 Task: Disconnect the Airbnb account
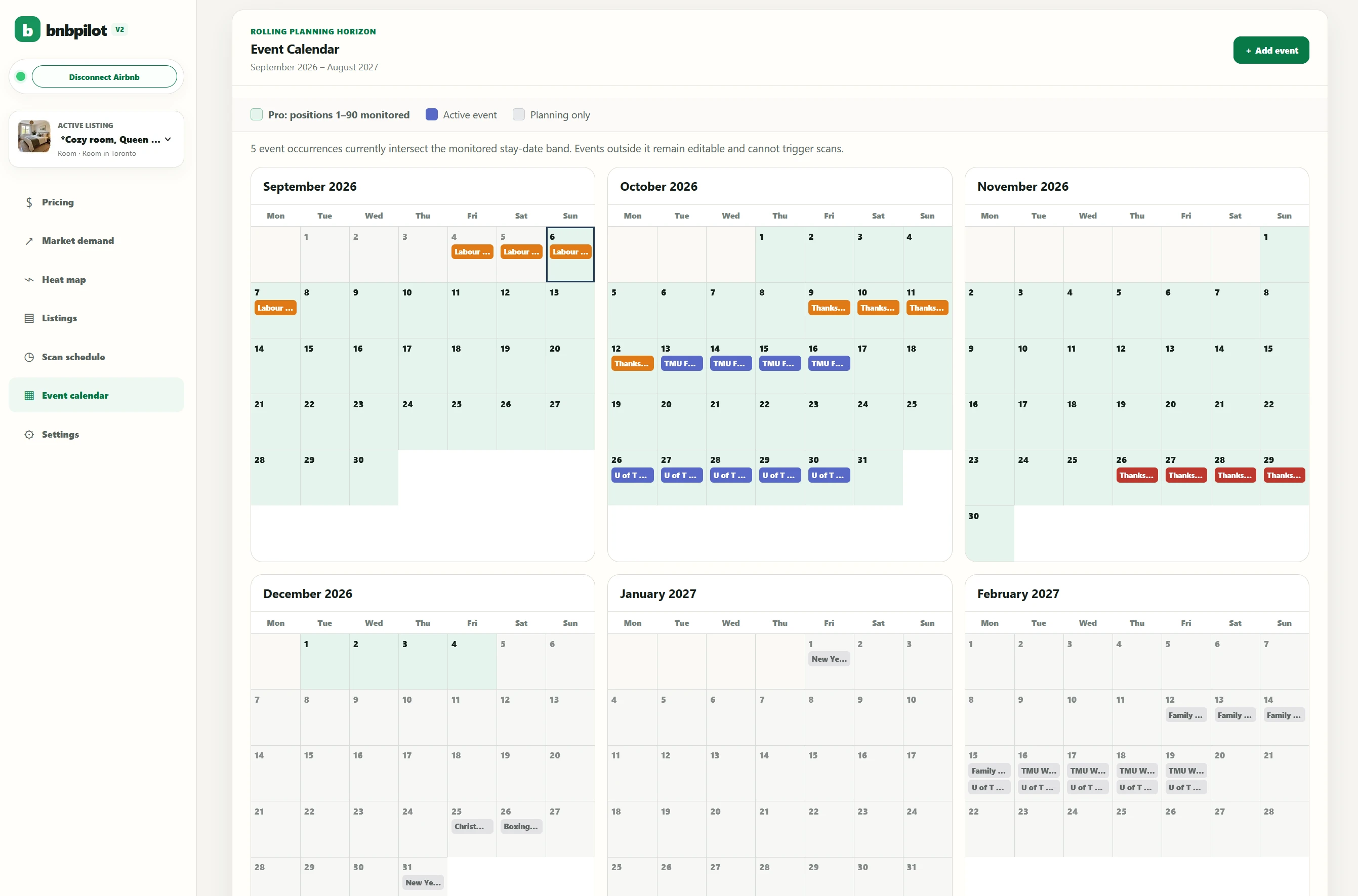104,76
